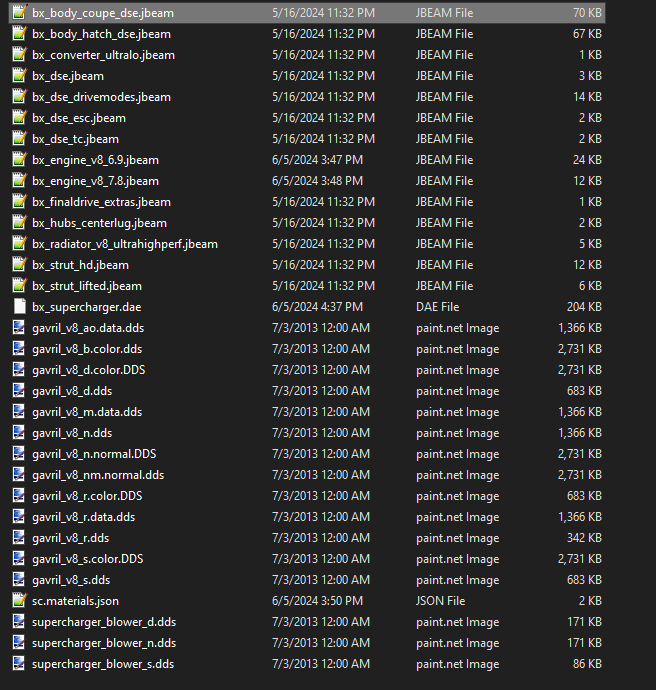This screenshot has height=690, width=656.
Task: Click the icon of bx_hubs_centerlug.jbeam
Action: pyautogui.click(x=19, y=223)
